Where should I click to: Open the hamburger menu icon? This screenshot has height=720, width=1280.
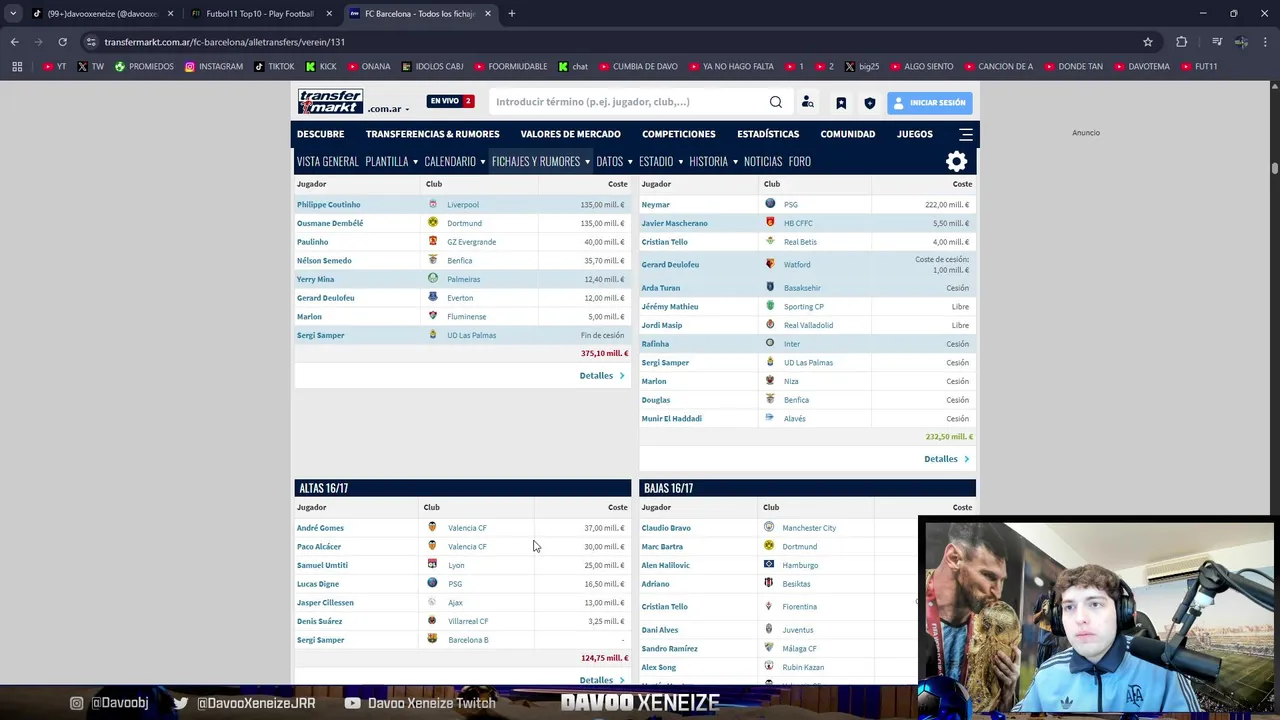click(x=966, y=134)
